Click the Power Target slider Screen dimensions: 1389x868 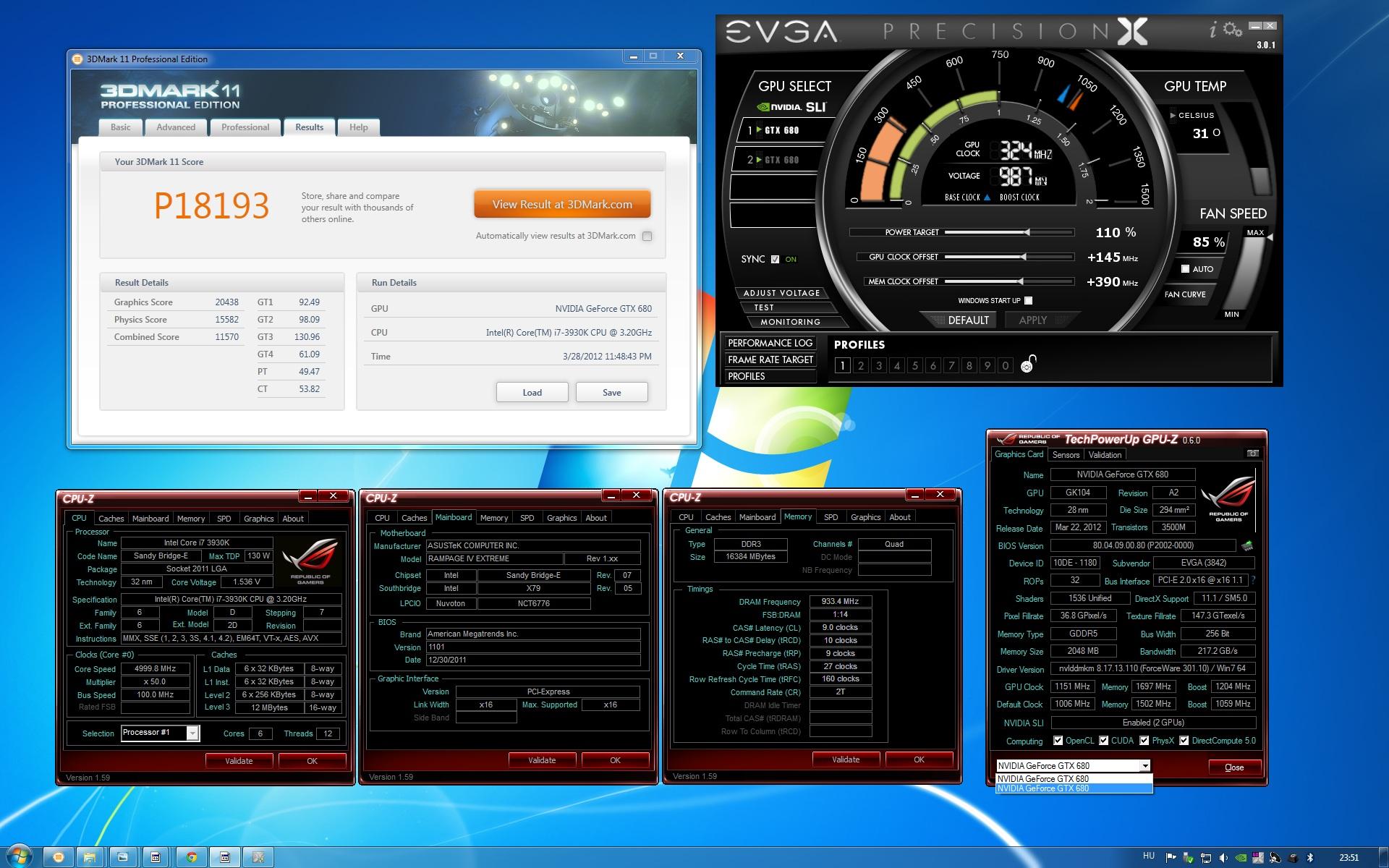coord(1008,232)
